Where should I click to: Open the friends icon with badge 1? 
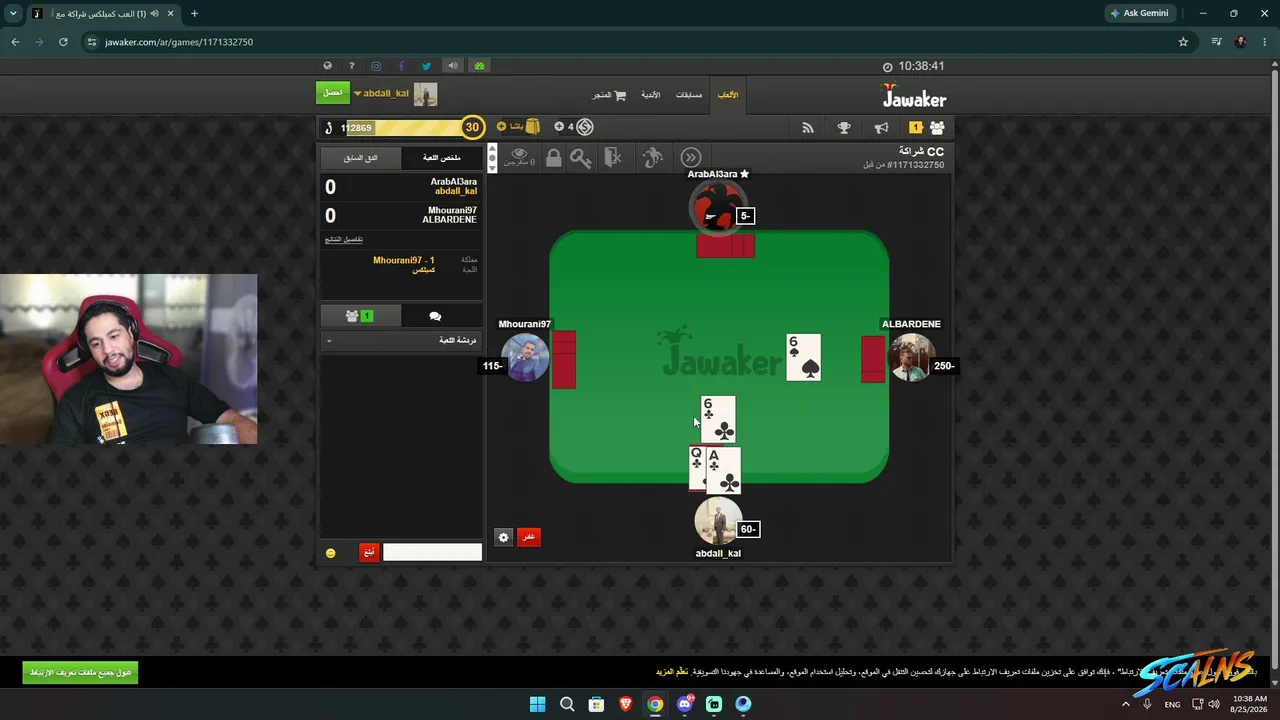(927, 128)
